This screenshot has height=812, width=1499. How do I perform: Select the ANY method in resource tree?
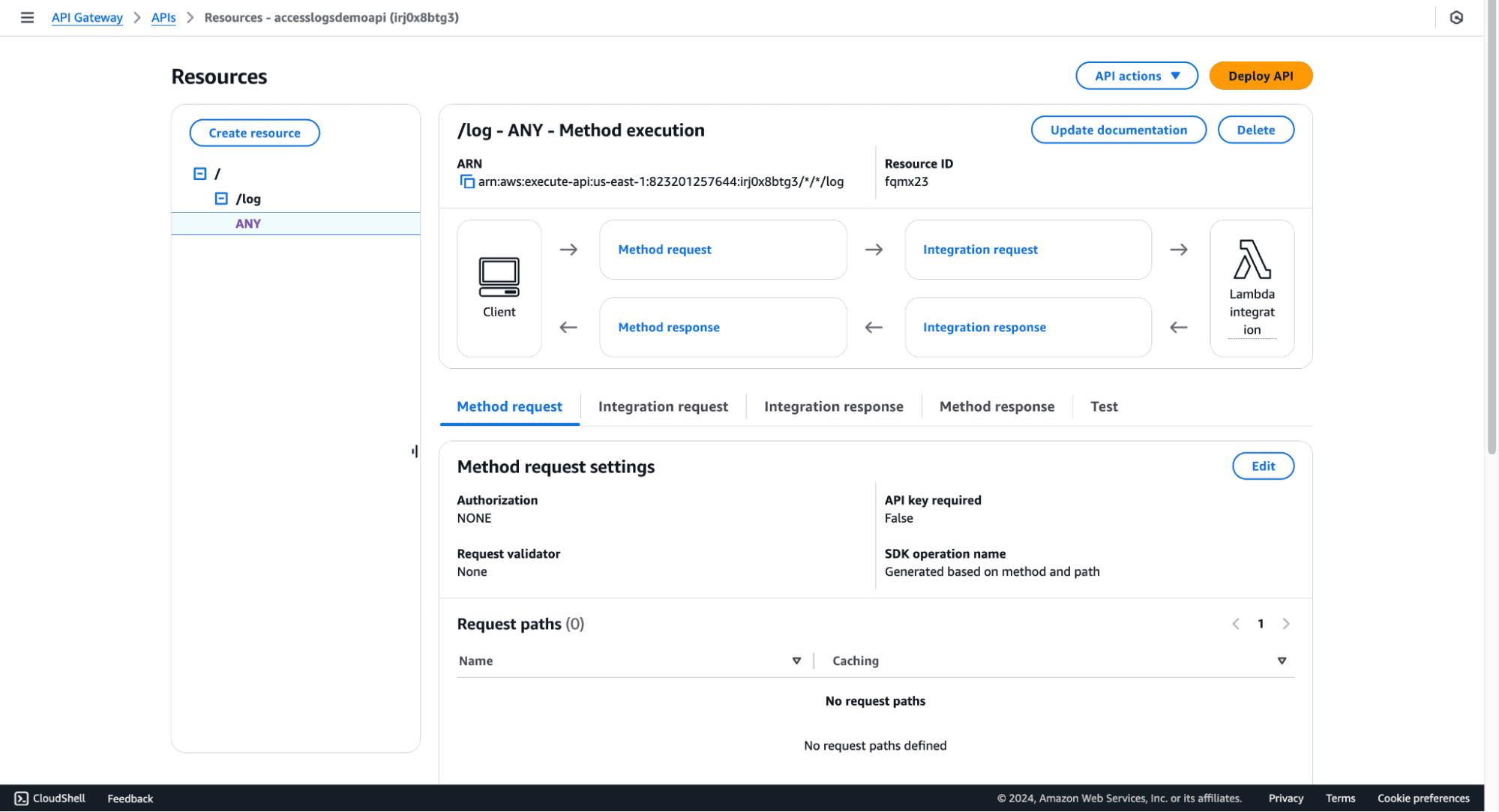248,223
